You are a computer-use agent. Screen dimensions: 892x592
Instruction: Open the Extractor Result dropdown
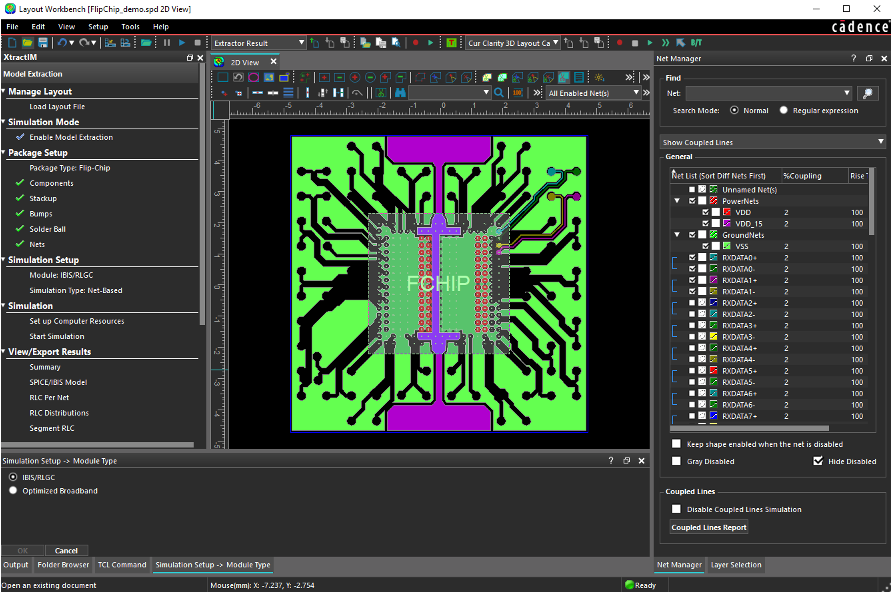point(301,43)
